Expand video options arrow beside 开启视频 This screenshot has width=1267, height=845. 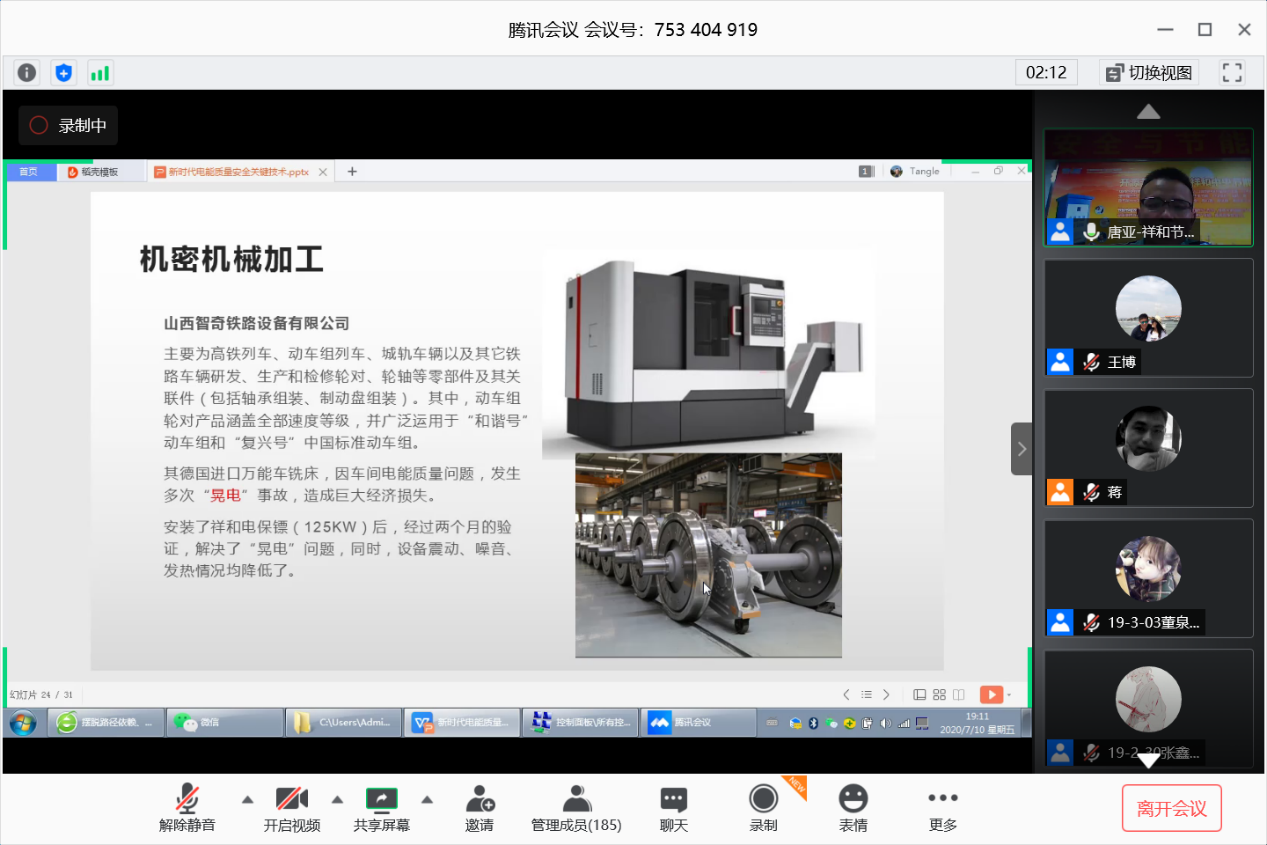[338, 799]
